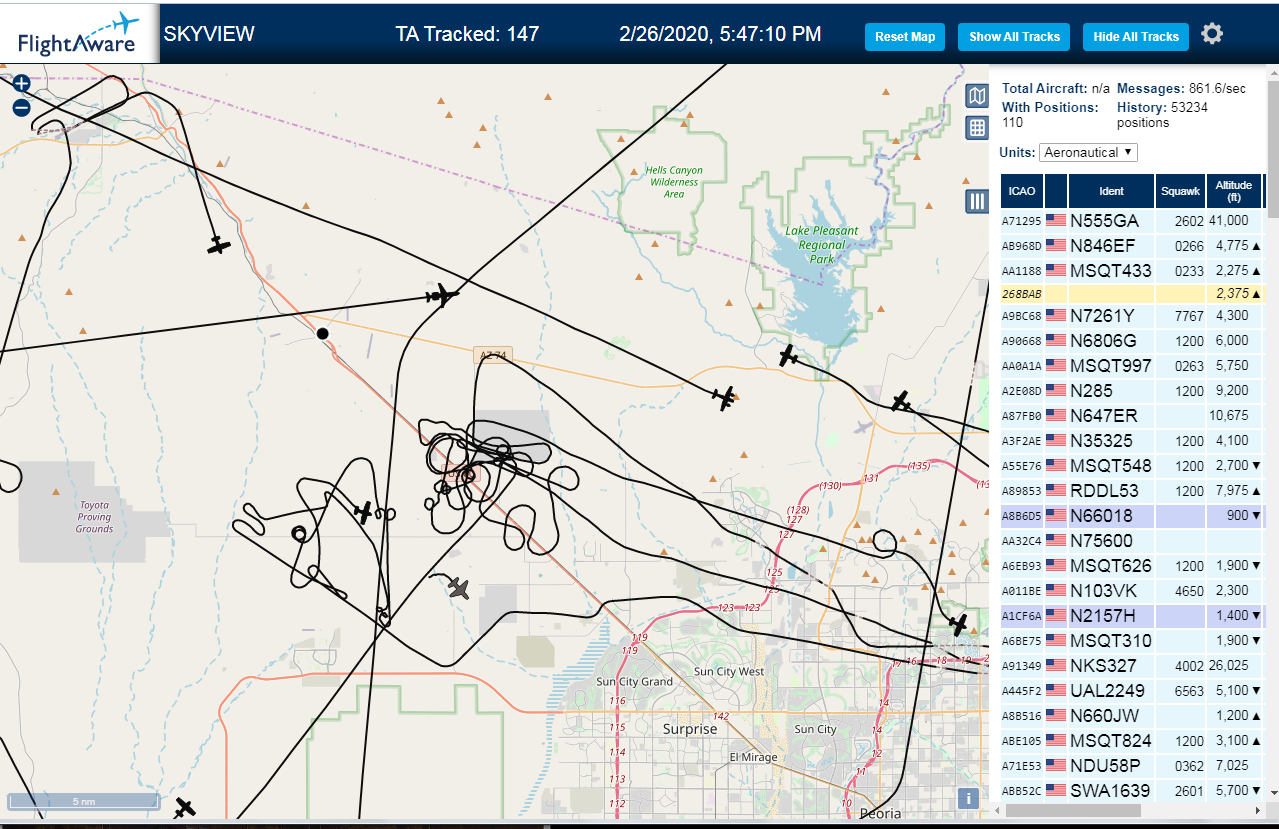Select the jet icon on the long westbound track
Screen dimensions: 1279x829
441,295
